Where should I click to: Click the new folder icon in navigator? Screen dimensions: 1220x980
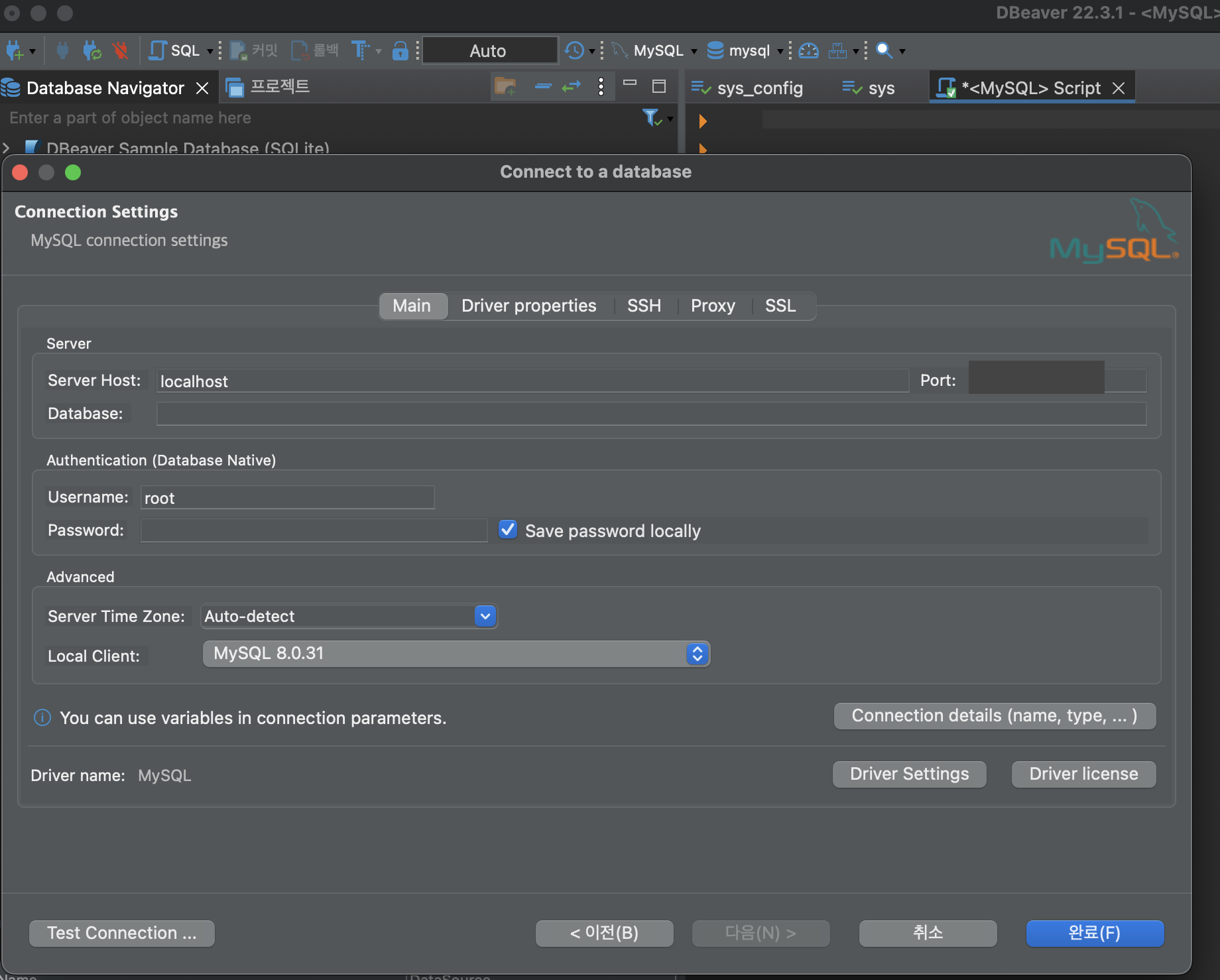[x=505, y=86]
